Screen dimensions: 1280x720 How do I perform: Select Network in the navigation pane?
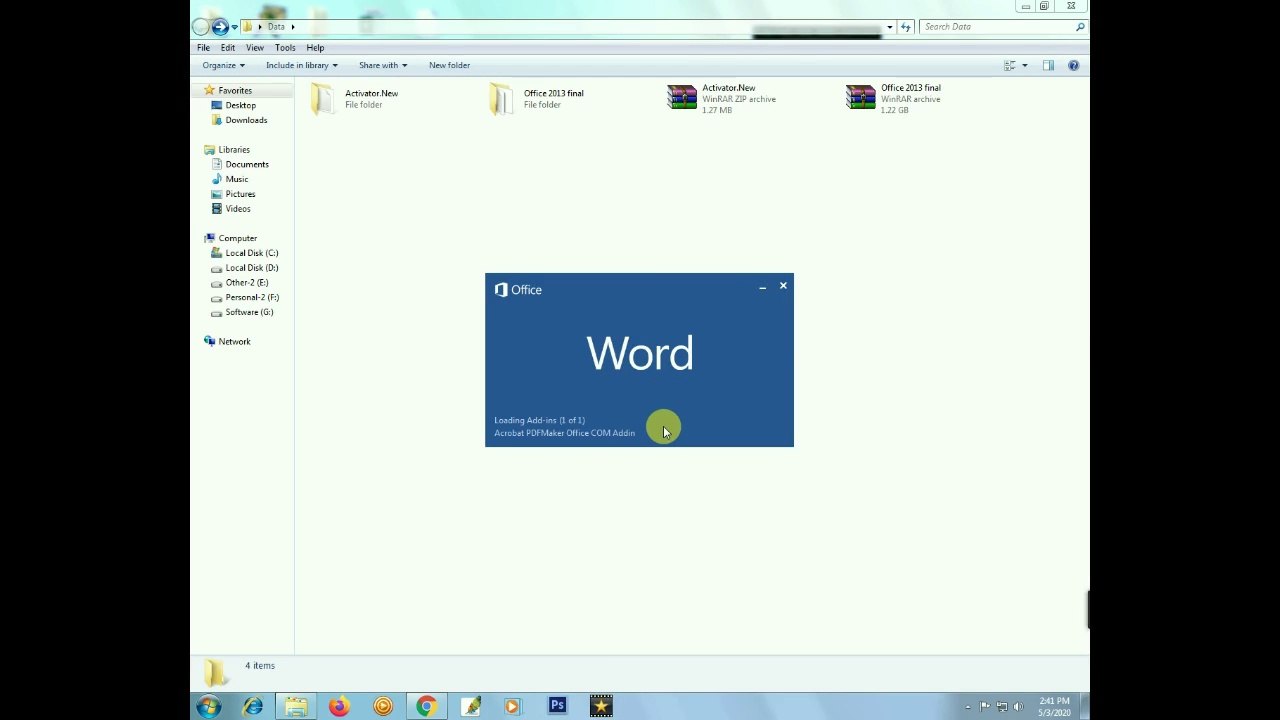[x=234, y=342]
